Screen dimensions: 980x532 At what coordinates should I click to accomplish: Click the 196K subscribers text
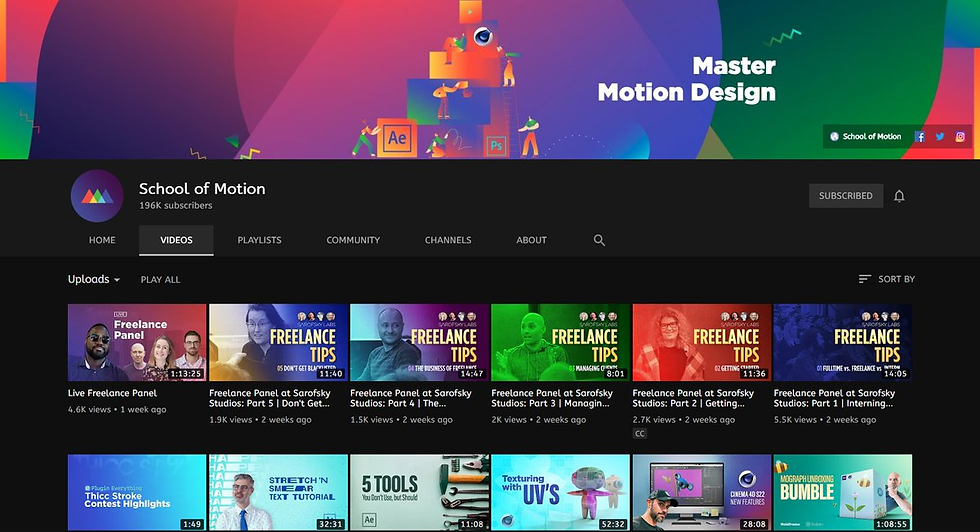pos(176,206)
